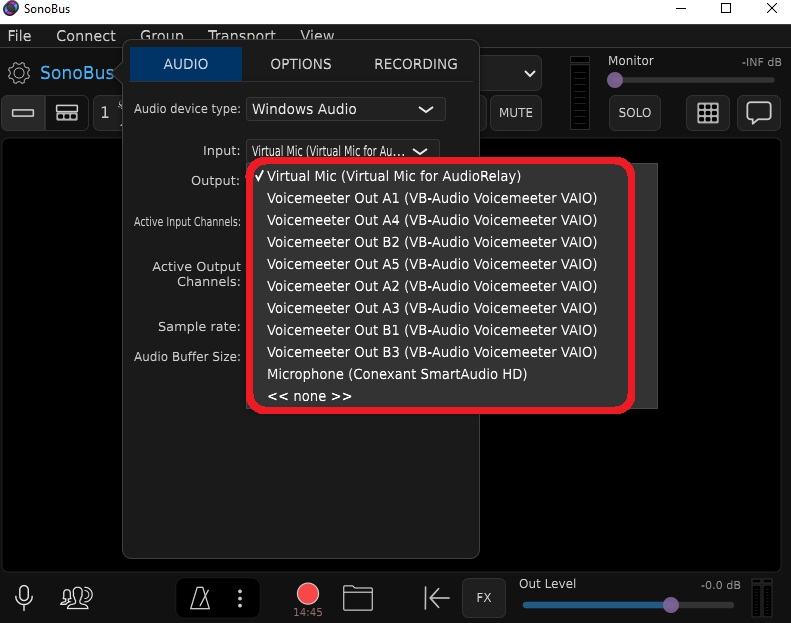
Task: Click the output level meter
Action: (762, 598)
